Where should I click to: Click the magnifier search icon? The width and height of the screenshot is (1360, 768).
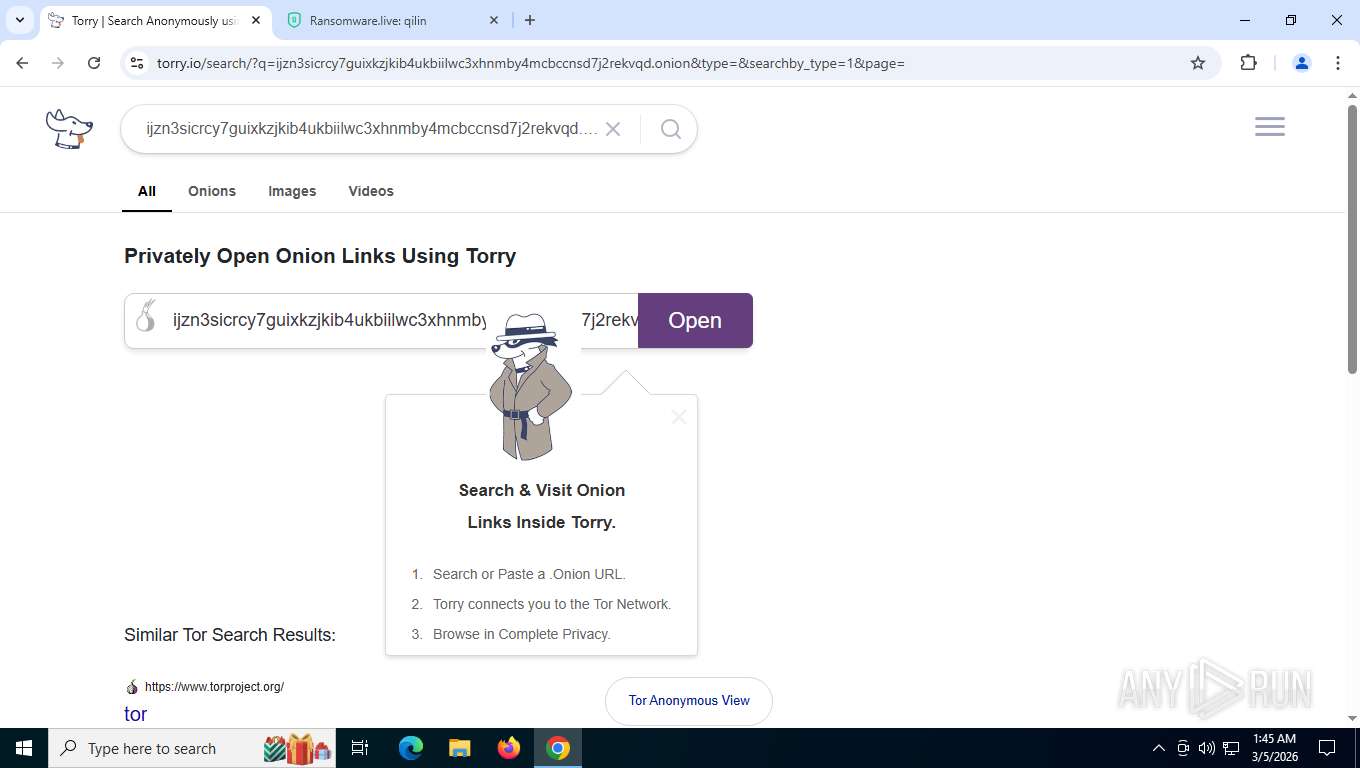pos(671,129)
